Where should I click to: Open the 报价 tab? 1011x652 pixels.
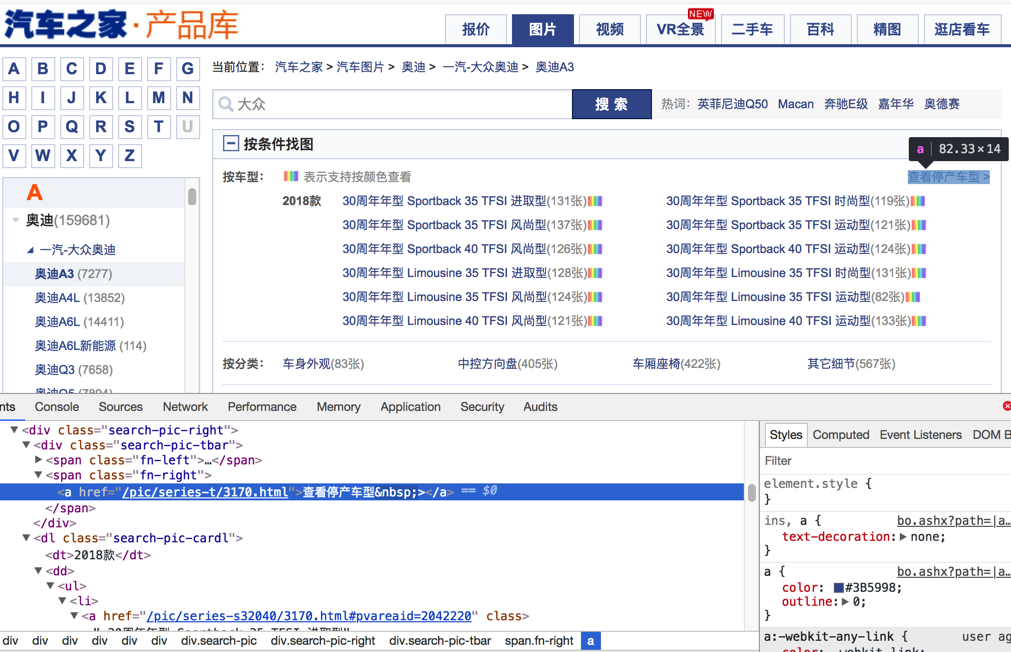[476, 29]
